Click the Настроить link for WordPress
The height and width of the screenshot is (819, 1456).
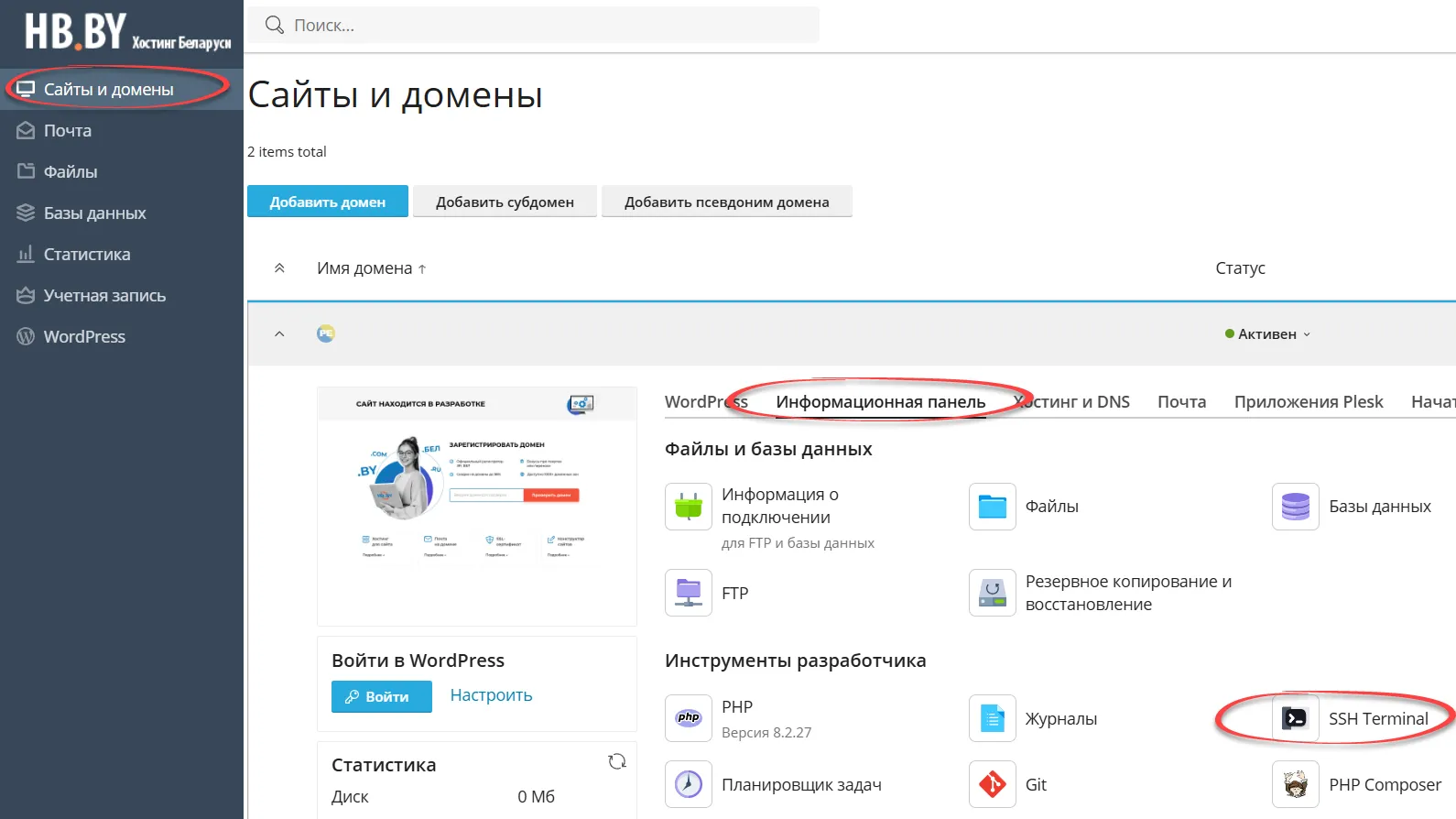pos(491,695)
